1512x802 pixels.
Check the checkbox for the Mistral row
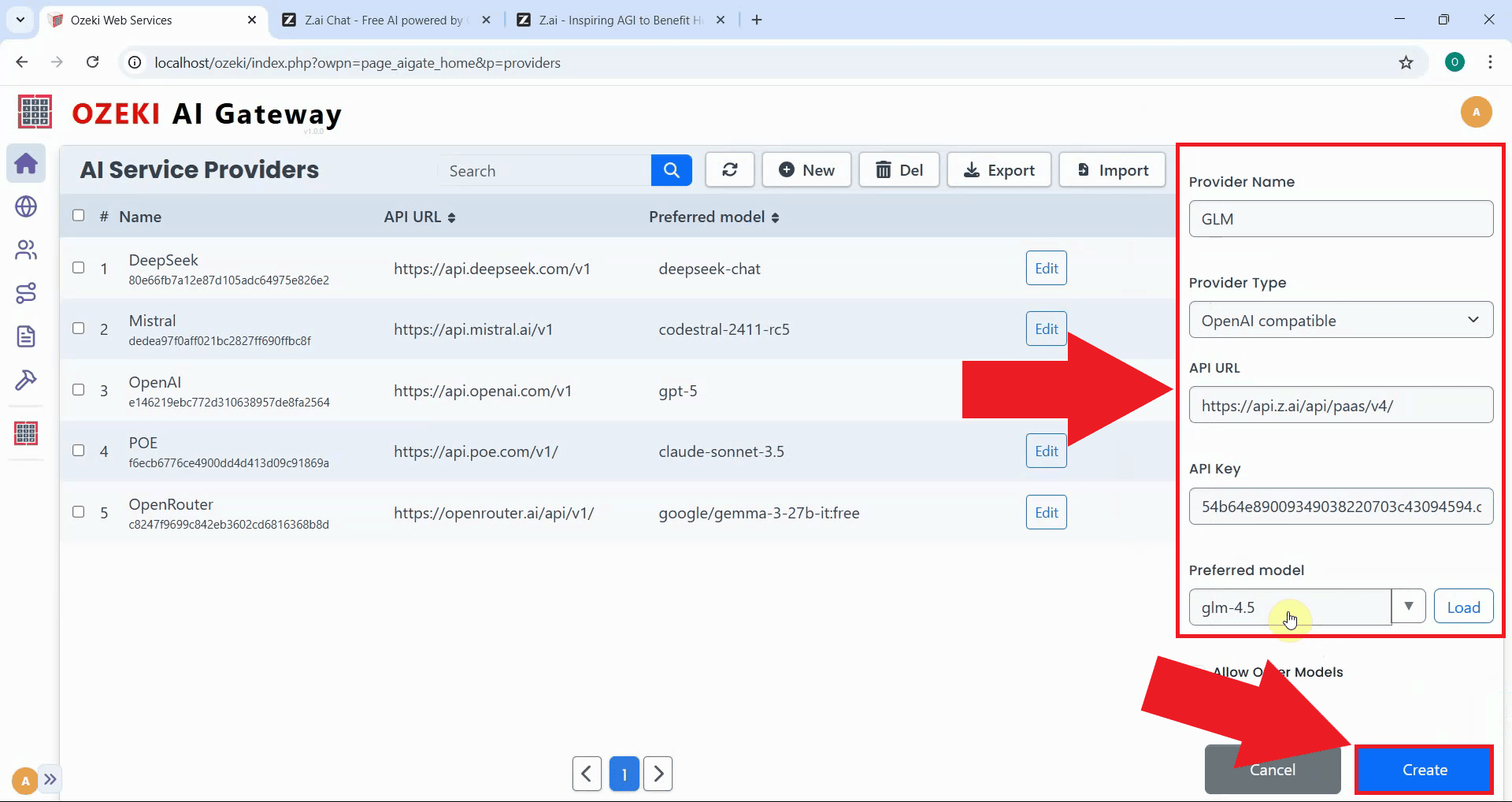click(x=78, y=329)
